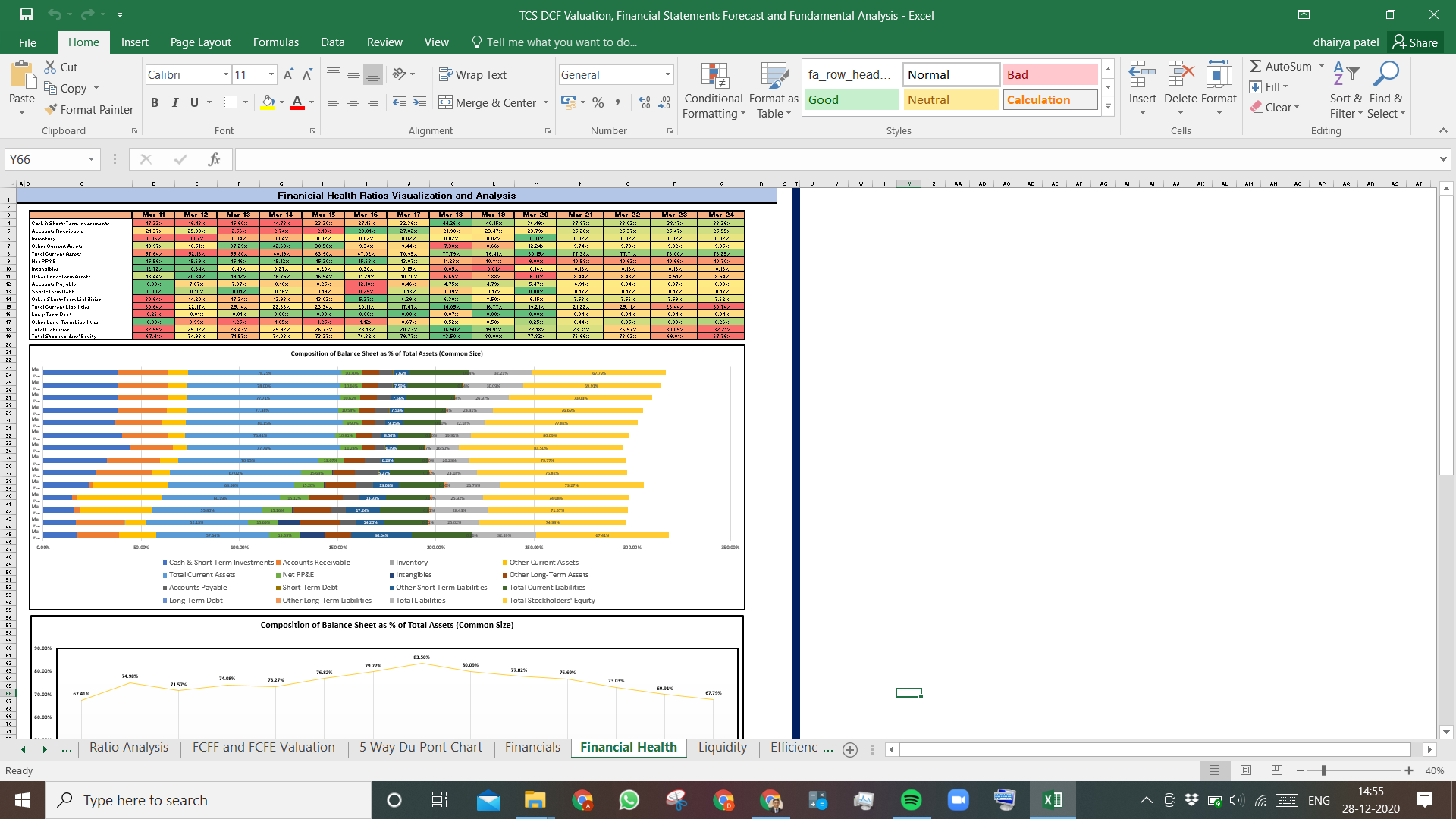Apply the Bad cell style
Image resolution: width=1456 pixels, height=819 pixels.
[1050, 74]
